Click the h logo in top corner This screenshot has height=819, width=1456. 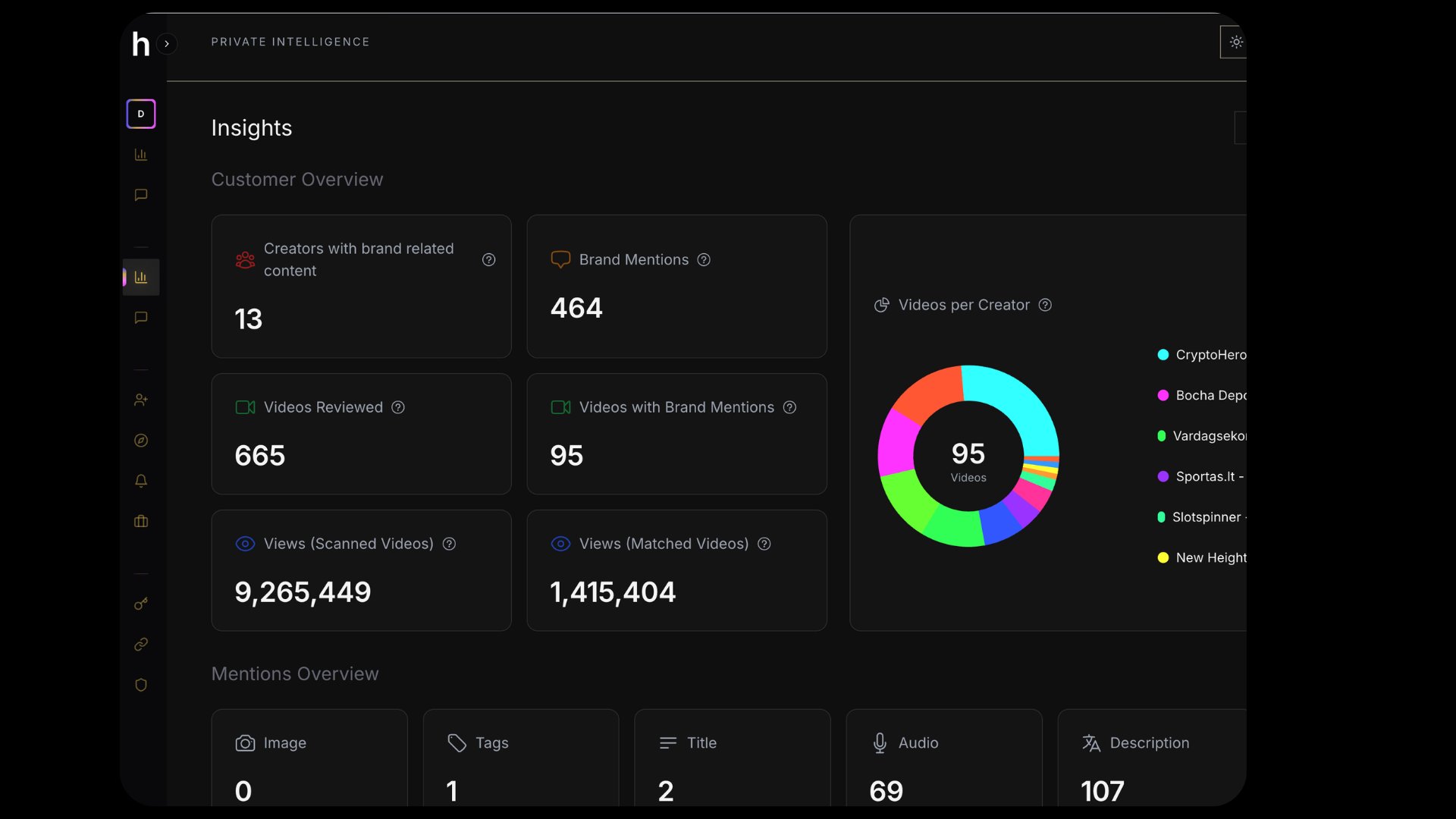tap(141, 44)
